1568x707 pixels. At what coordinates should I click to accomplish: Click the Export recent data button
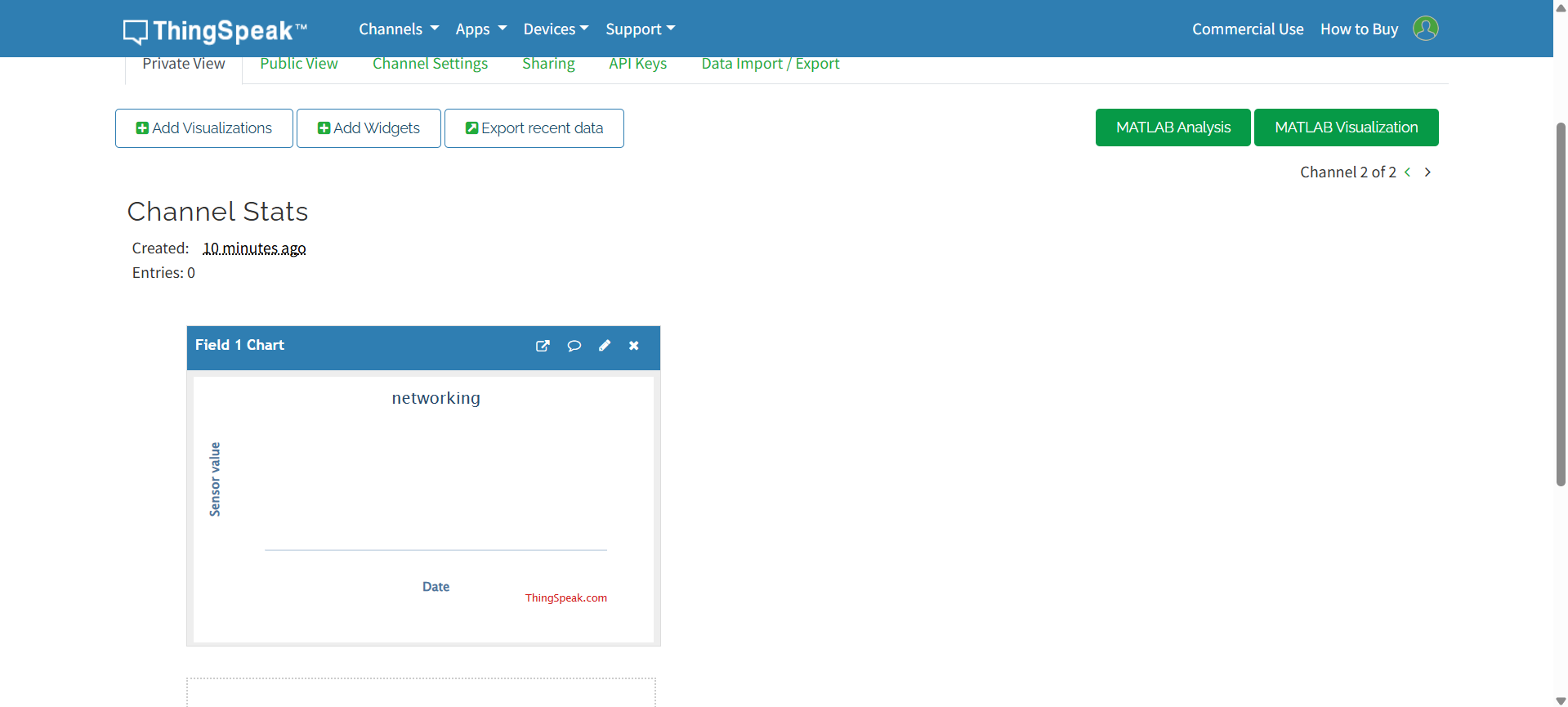pos(534,128)
